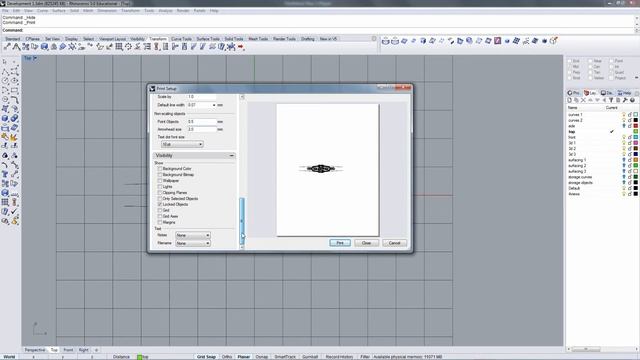This screenshot has height=360, width=640.
Task: Open the Notes dropdown
Action: tap(193, 236)
